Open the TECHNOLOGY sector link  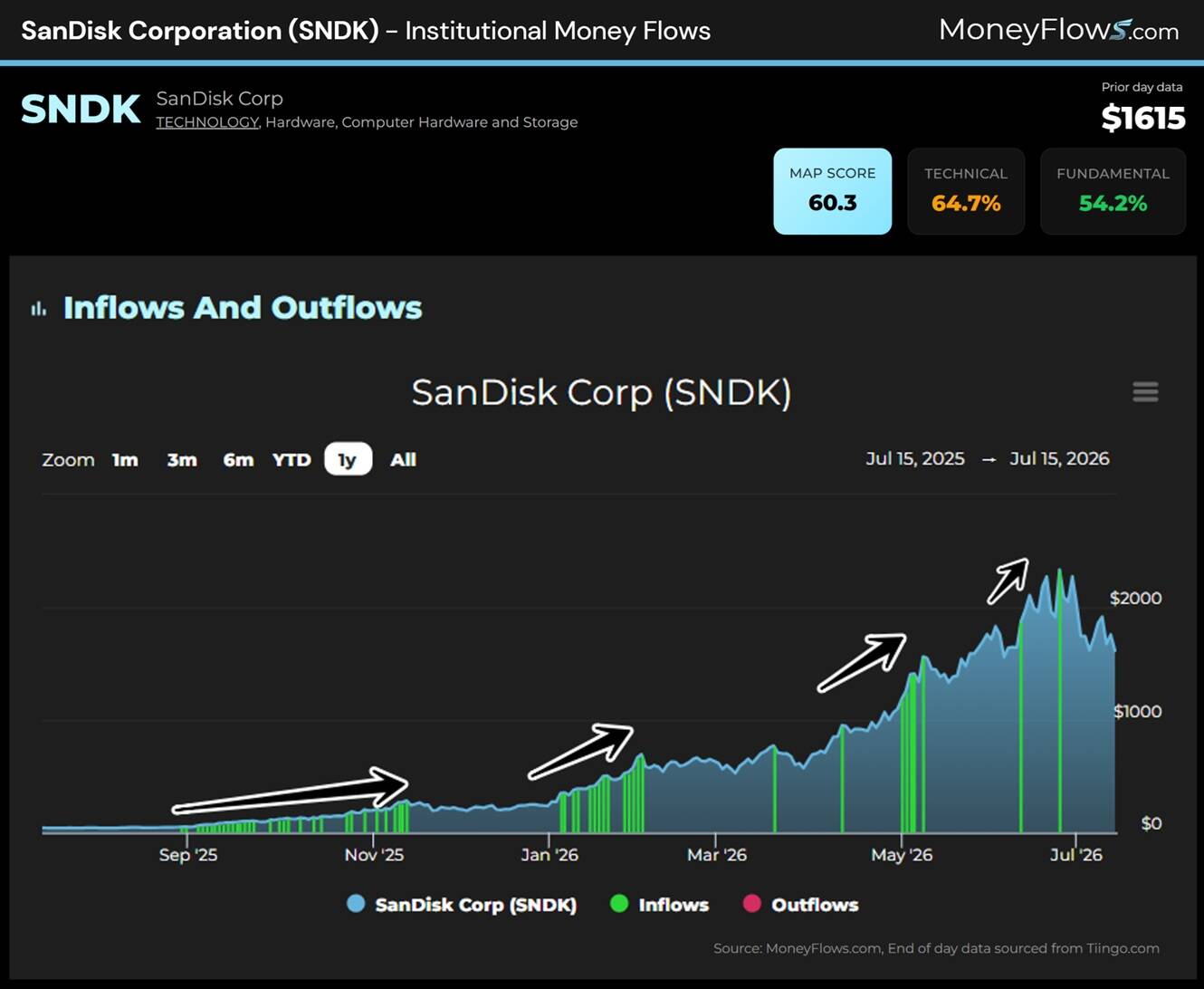tap(207, 122)
